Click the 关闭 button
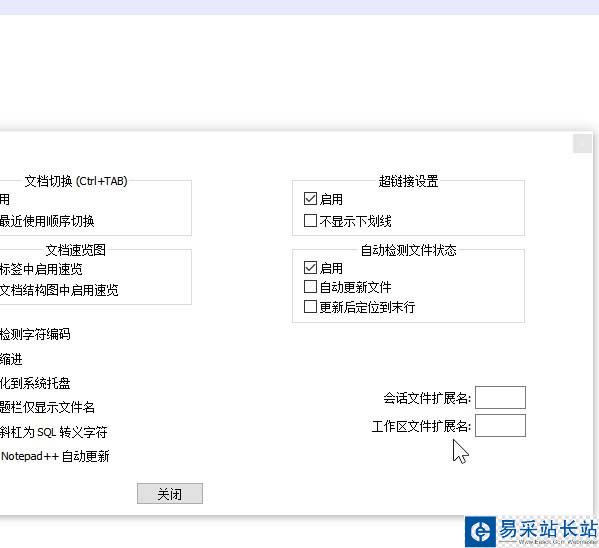This screenshot has width=599, height=548. (x=170, y=493)
